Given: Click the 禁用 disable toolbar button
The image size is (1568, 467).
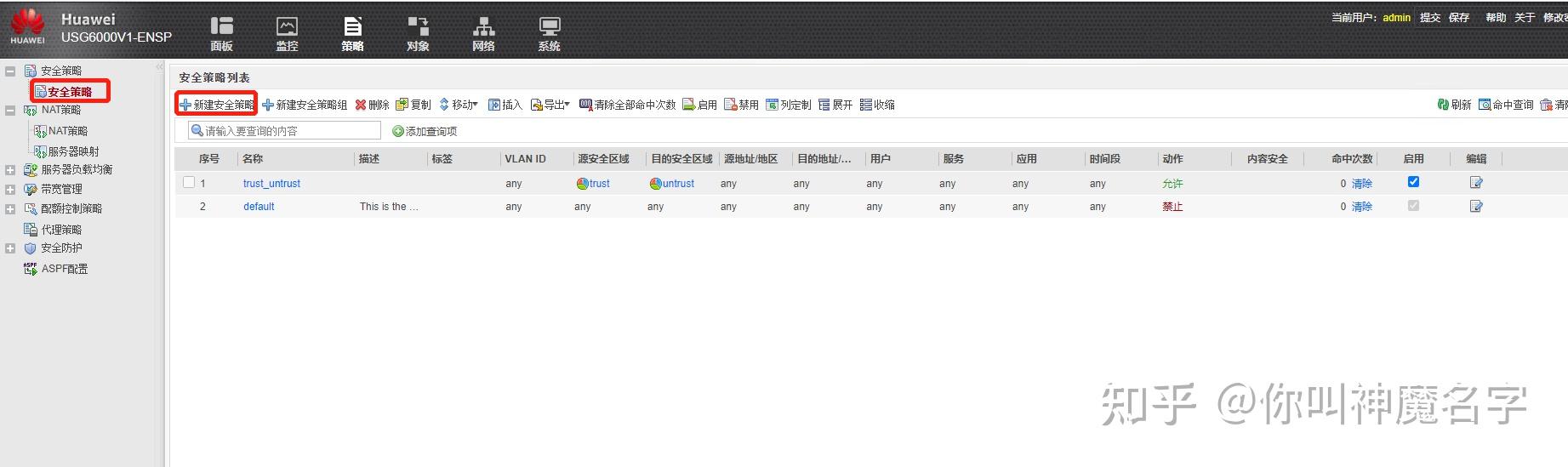Looking at the screenshot, I should point(741,105).
